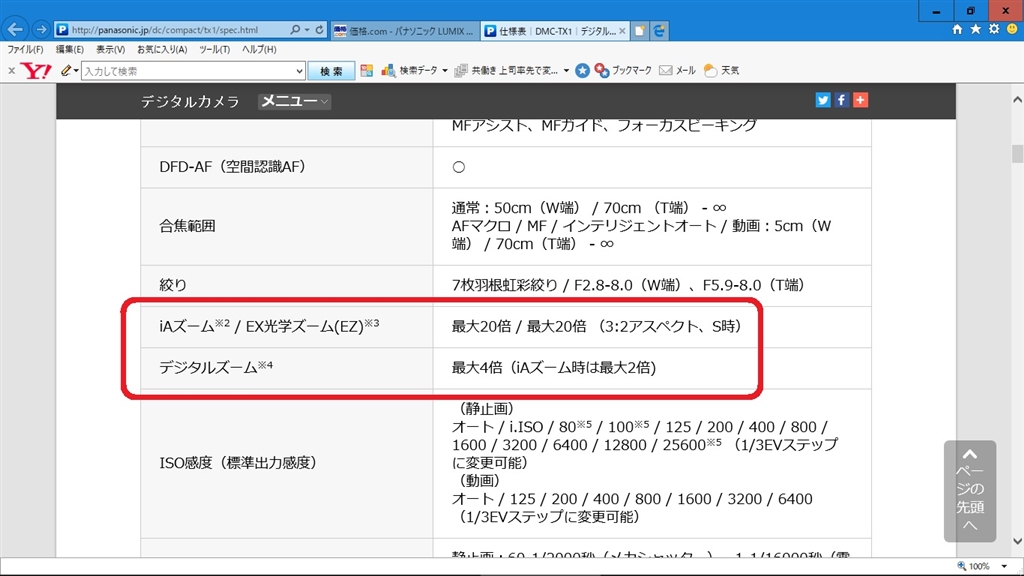The image size is (1024, 576).
Task: Click 検索データ in the Yahoo toolbar
Action: click(410, 71)
